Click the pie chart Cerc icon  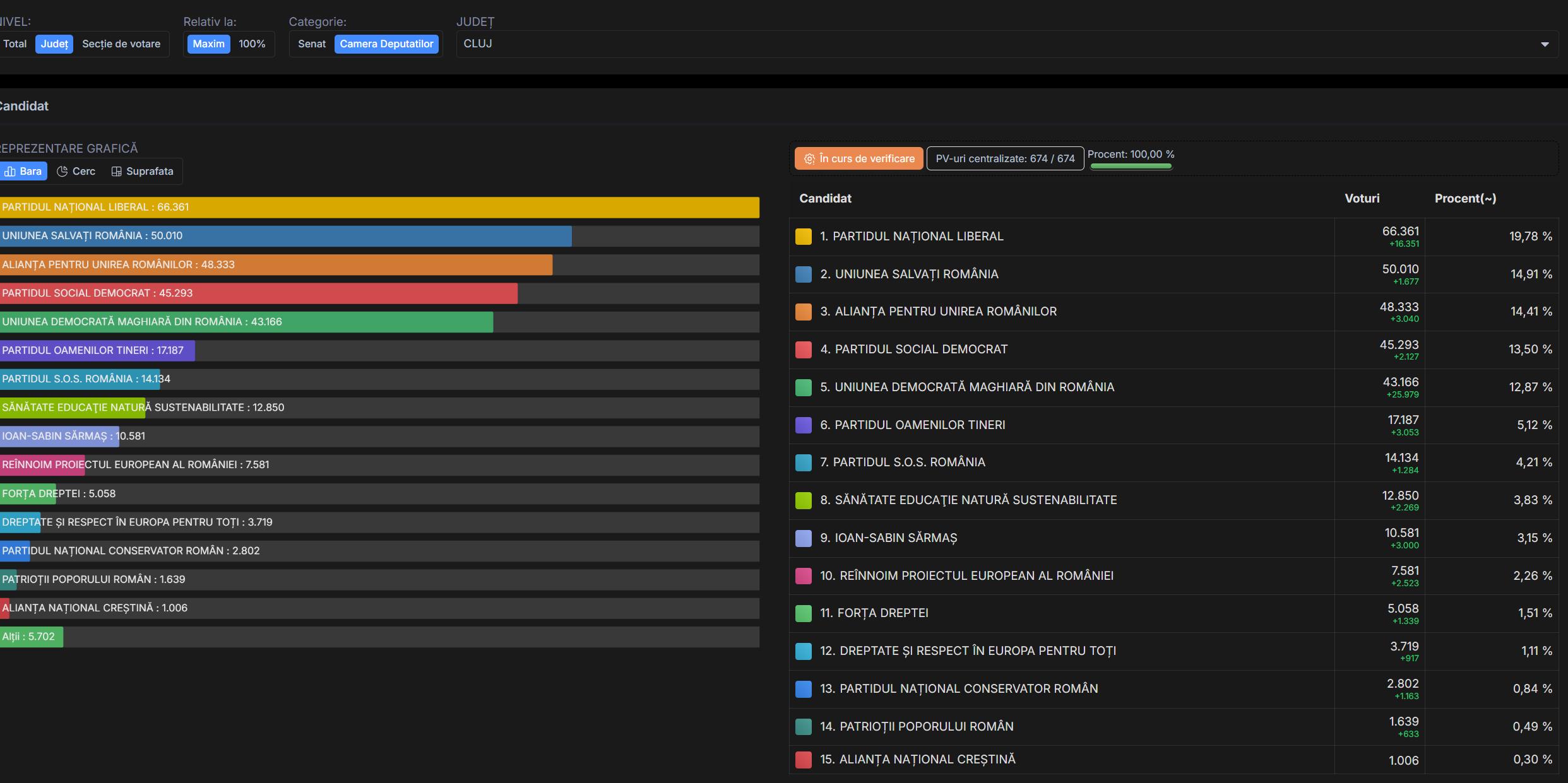pyautogui.click(x=62, y=172)
